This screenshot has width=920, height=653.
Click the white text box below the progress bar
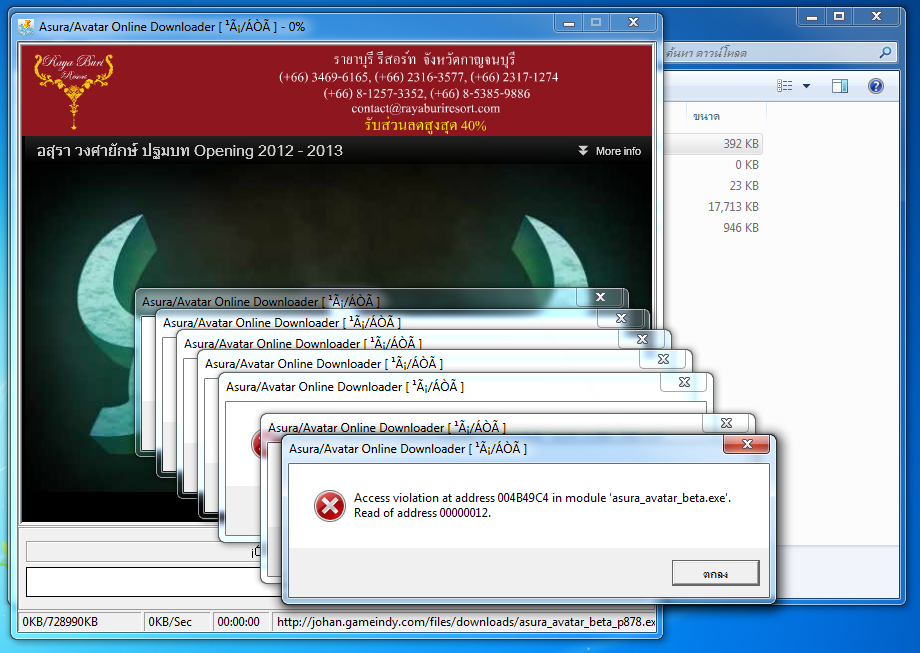(x=144, y=581)
